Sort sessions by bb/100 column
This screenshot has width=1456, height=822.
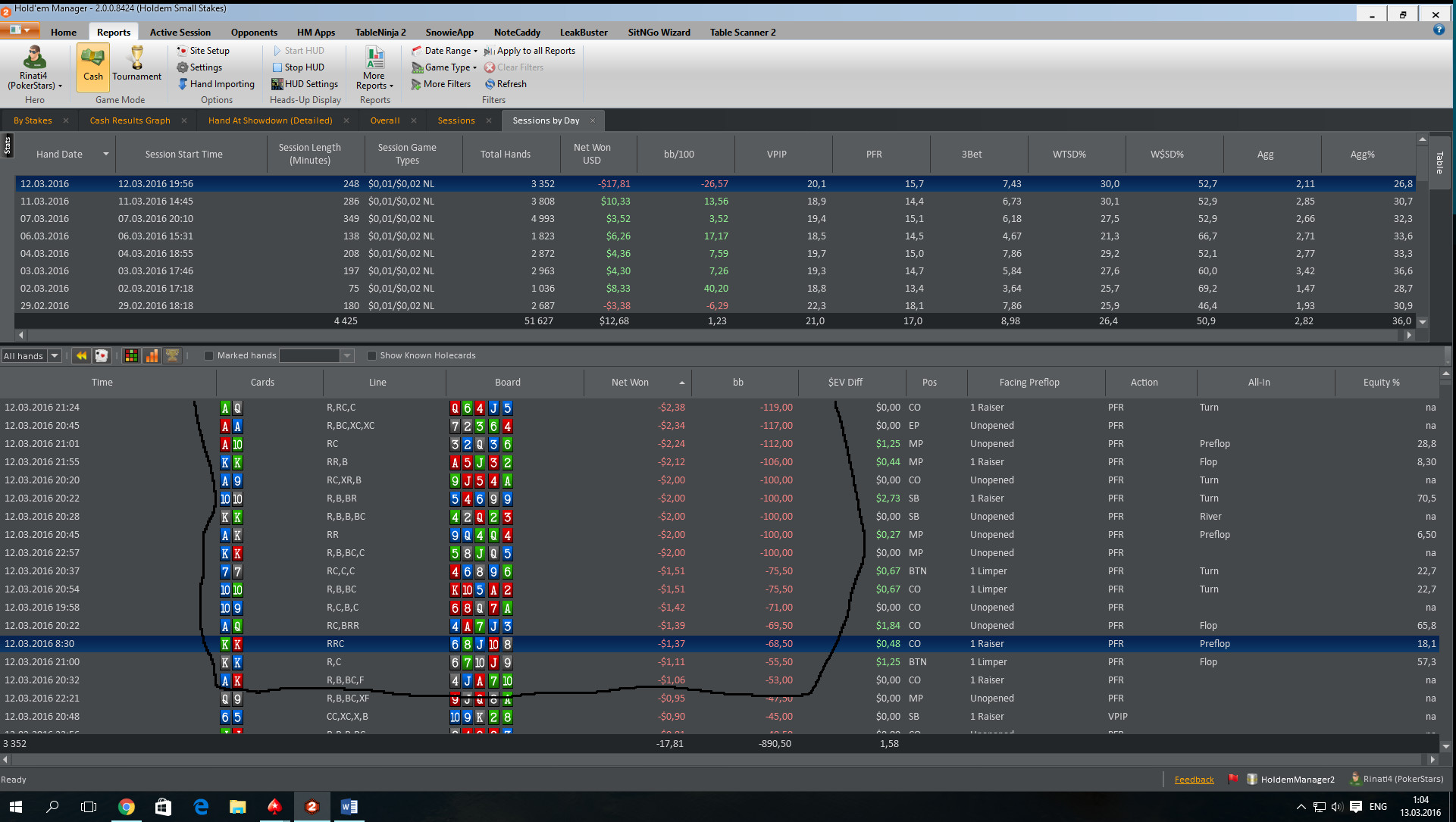(x=679, y=154)
